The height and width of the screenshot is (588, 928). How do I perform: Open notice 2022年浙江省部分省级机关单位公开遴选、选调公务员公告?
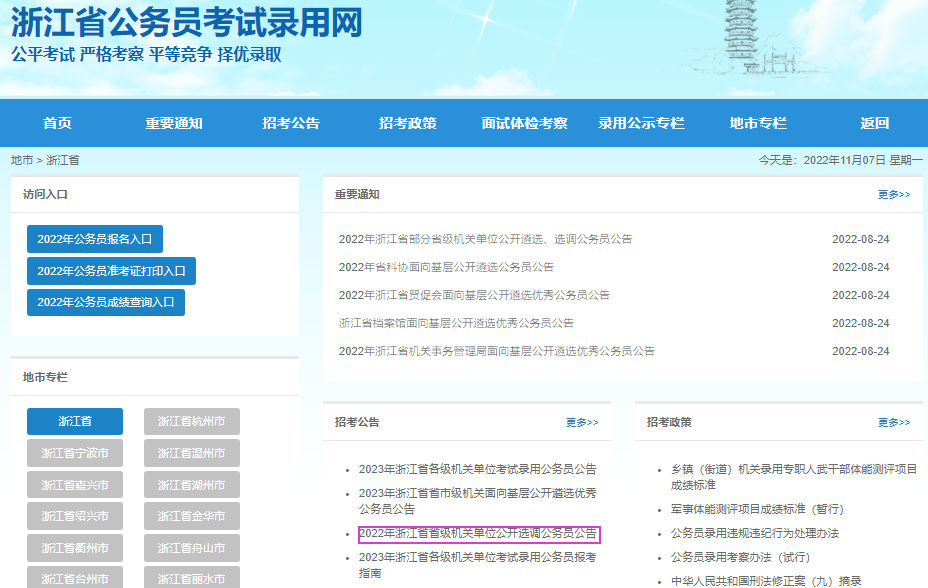pos(485,239)
